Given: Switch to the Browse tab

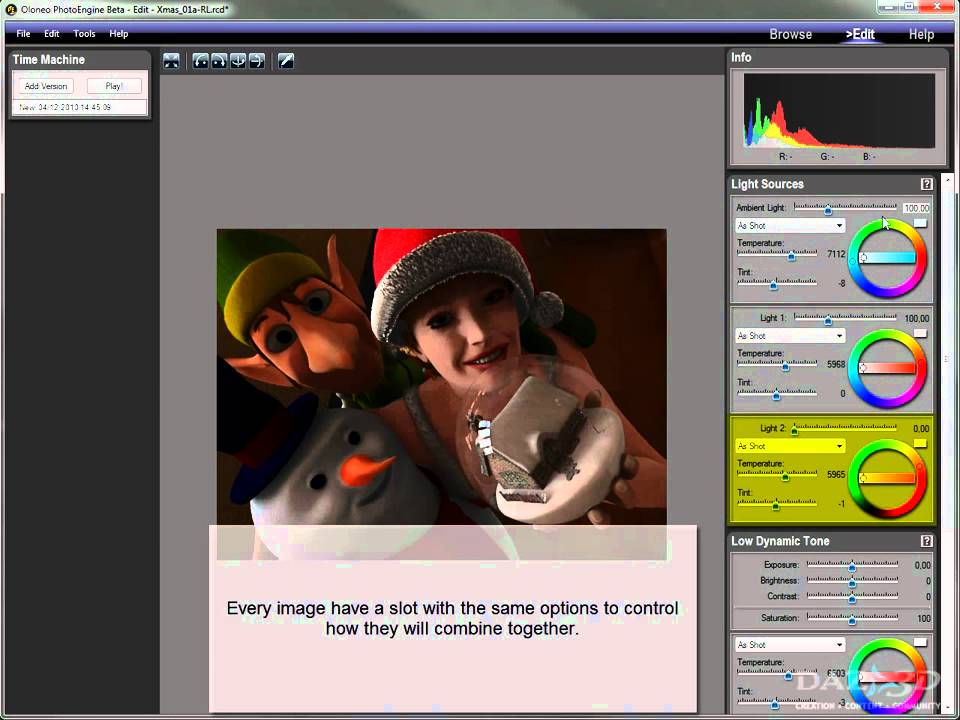Looking at the screenshot, I should pyautogui.click(x=790, y=34).
